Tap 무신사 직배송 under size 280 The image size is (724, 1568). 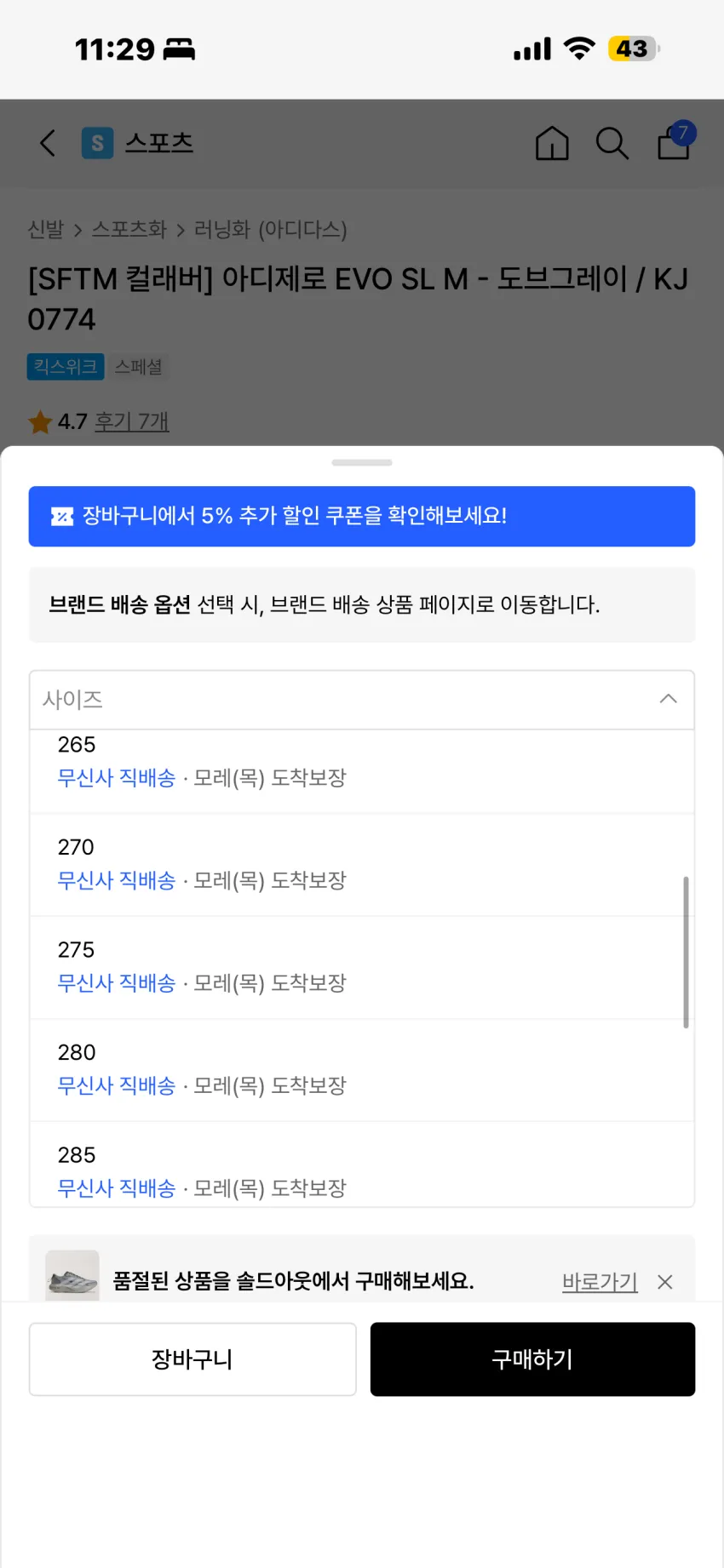[x=117, y=1085]
